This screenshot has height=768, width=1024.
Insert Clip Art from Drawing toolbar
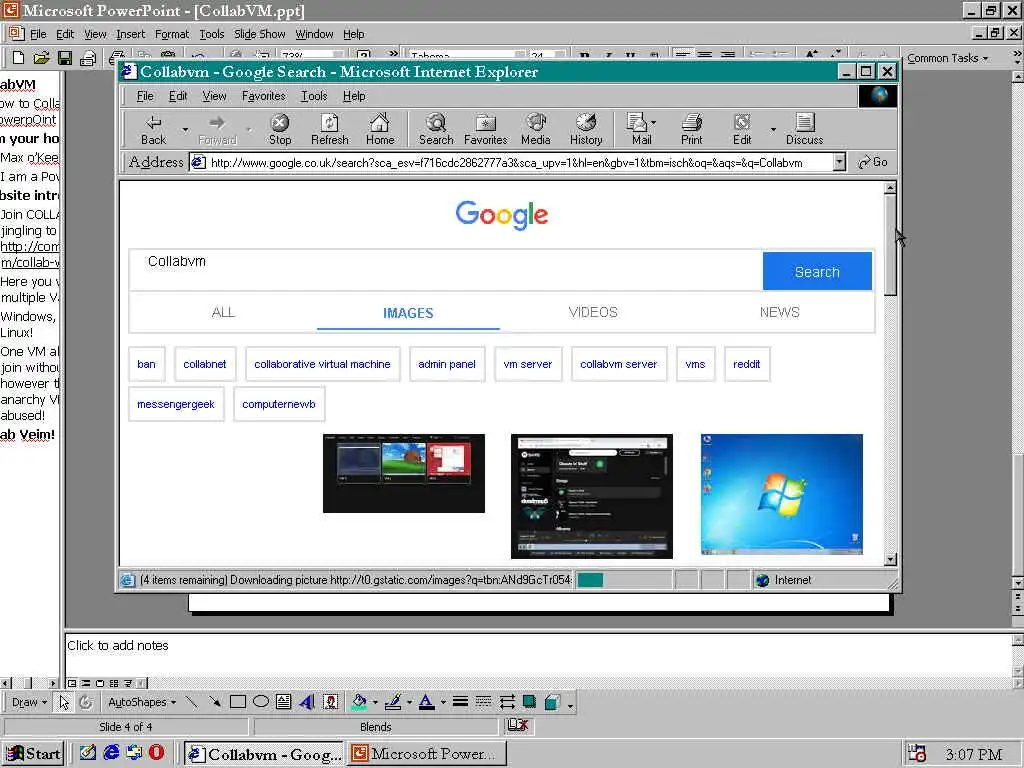[331, 702]
